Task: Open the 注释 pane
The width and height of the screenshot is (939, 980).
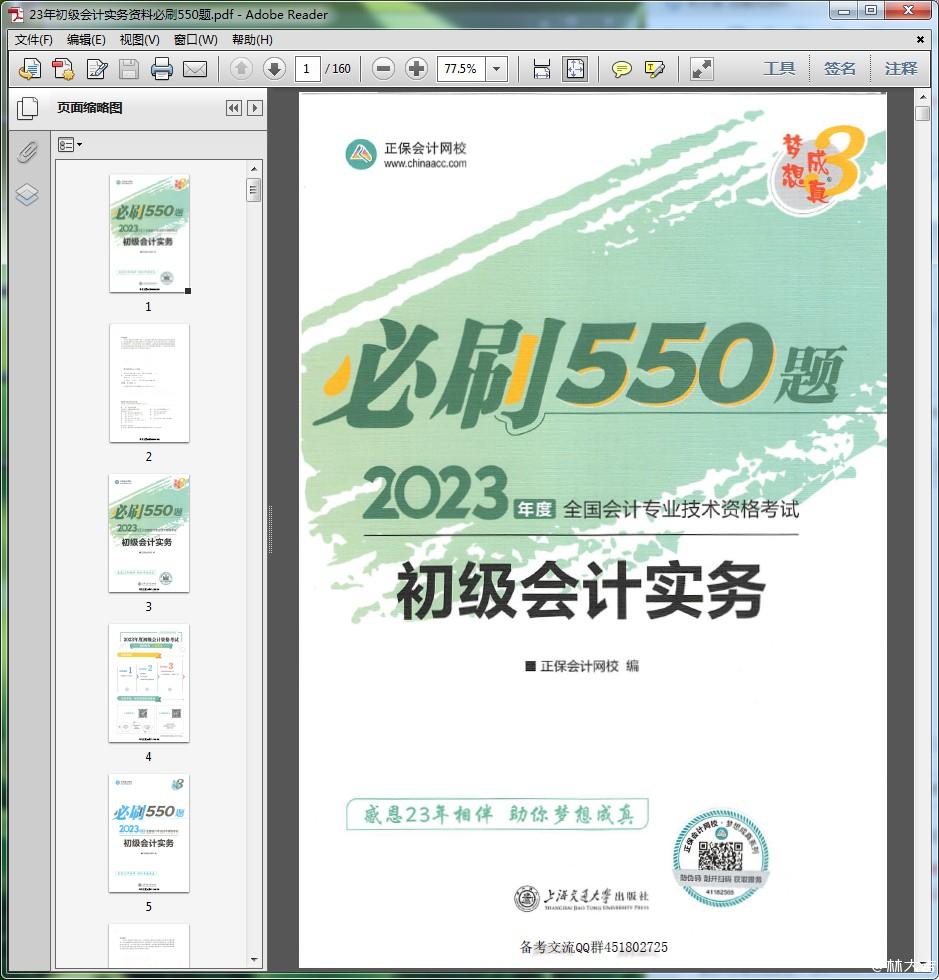Action: (900, 69)
